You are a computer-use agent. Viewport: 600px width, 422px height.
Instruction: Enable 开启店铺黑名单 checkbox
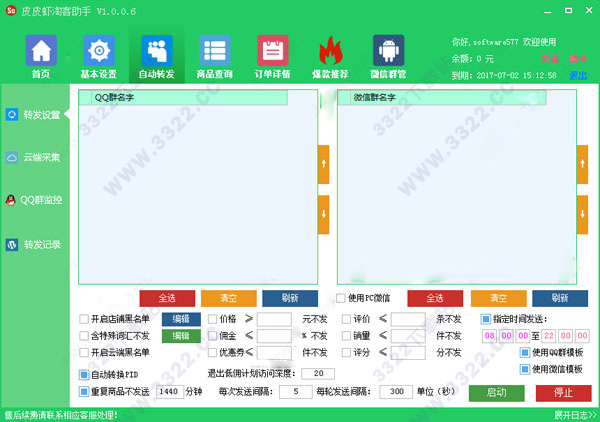point(84,319)
